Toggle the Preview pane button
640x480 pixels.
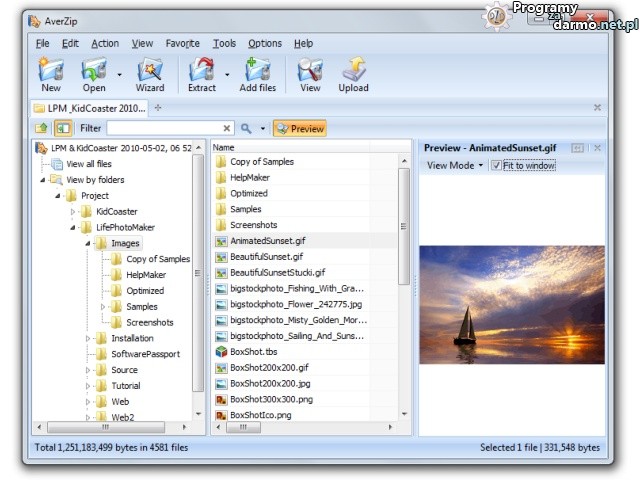[299, 128]
